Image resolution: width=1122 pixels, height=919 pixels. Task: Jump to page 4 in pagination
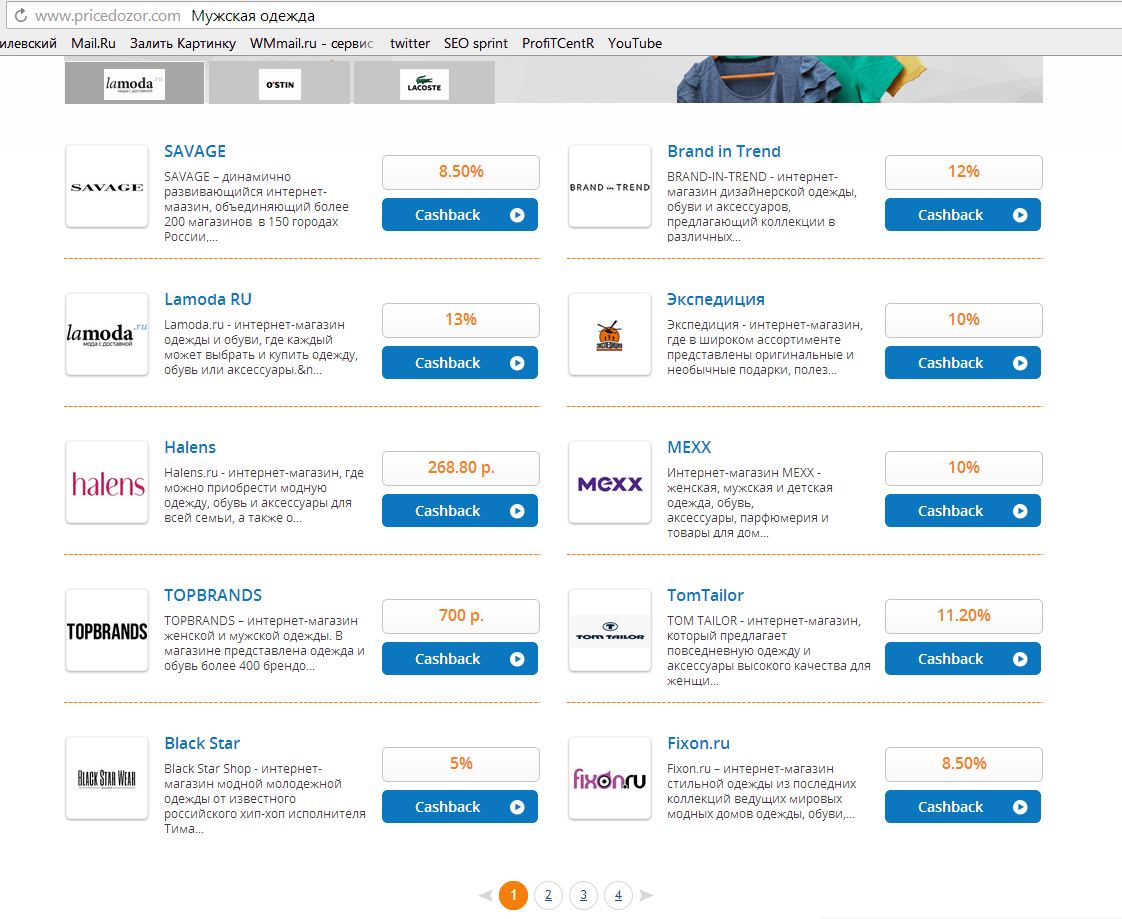[x=618, y=895]
